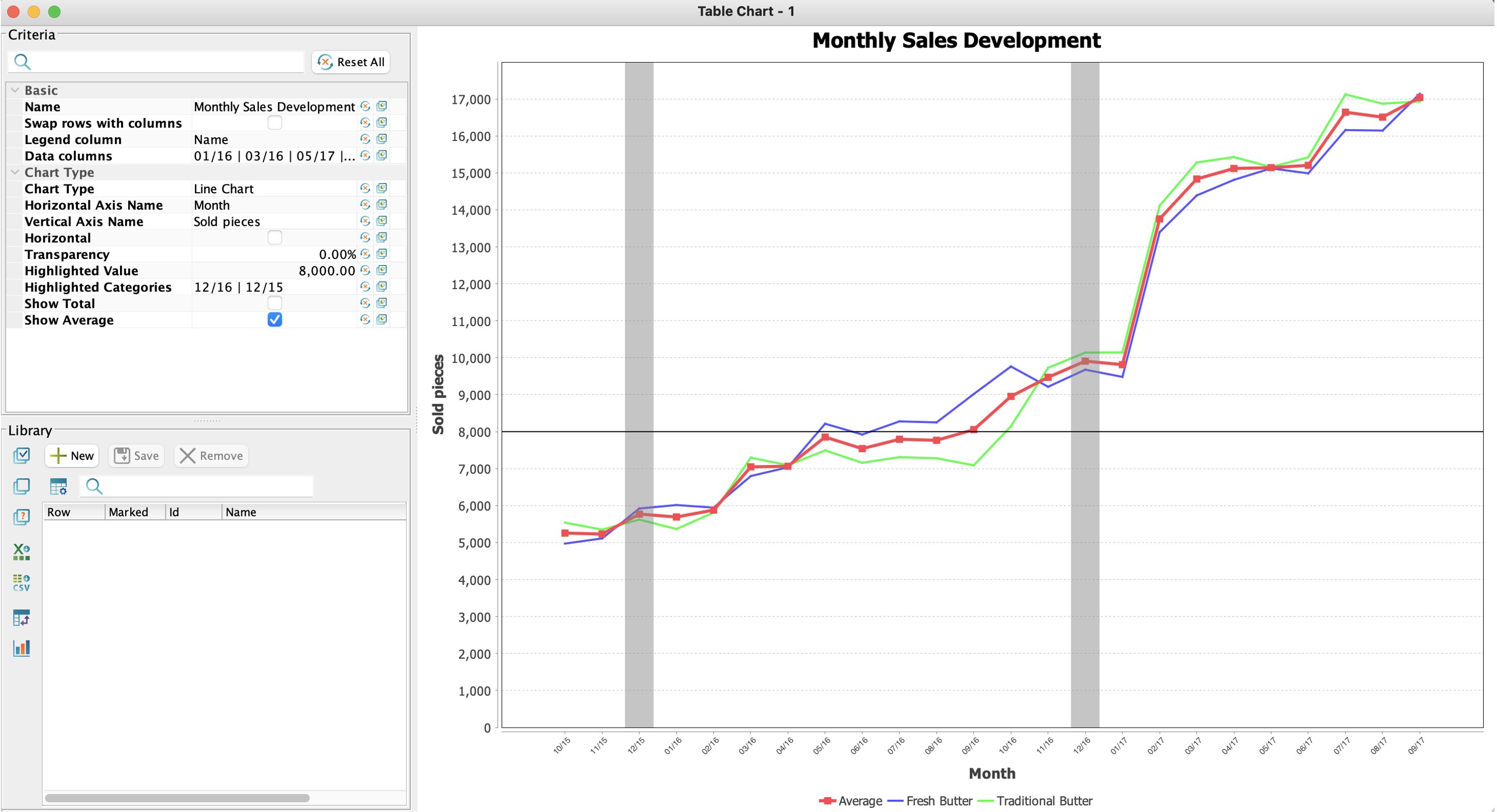Edit the Transparency value 0.00%
Screen dimensions: 1497x812
[274, 254]
